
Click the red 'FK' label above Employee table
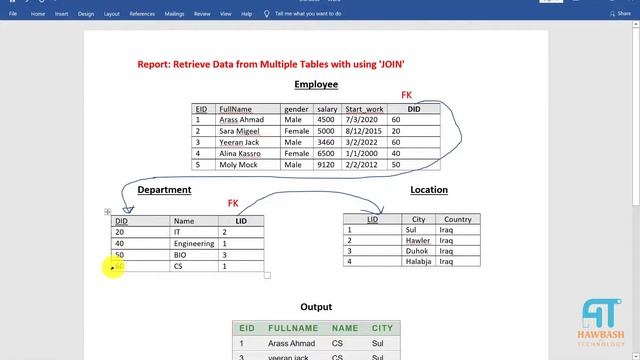pyautogui.click(x=407, y=95)
